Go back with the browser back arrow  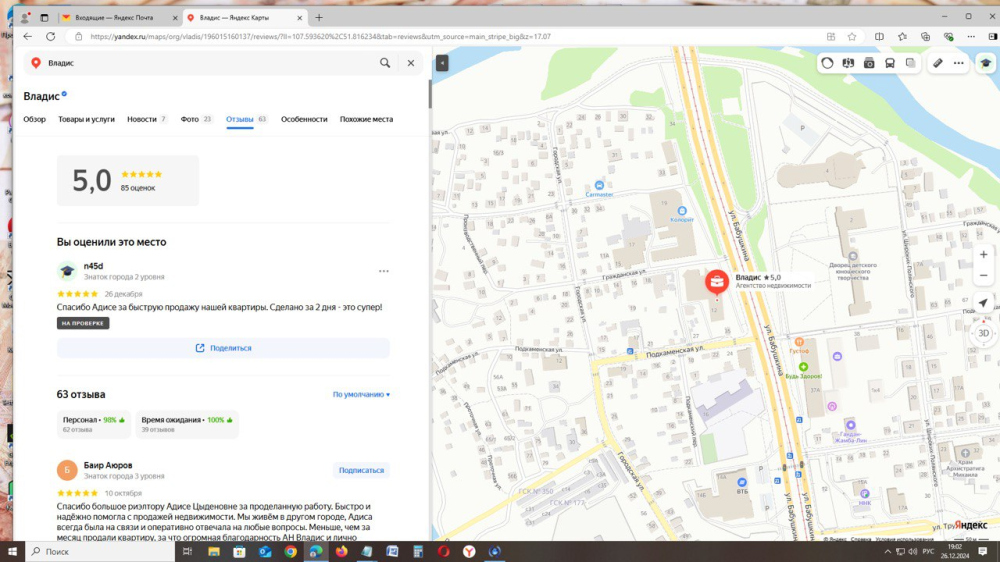(x=27, y=36)
